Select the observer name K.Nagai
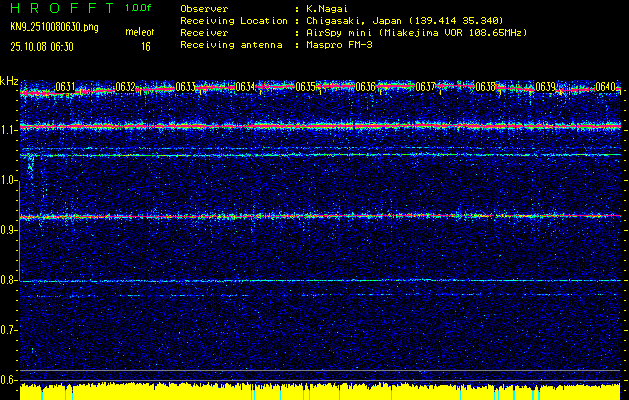Image resolution: width=629 pixels, height=400 pixels. tap(331, 8)
